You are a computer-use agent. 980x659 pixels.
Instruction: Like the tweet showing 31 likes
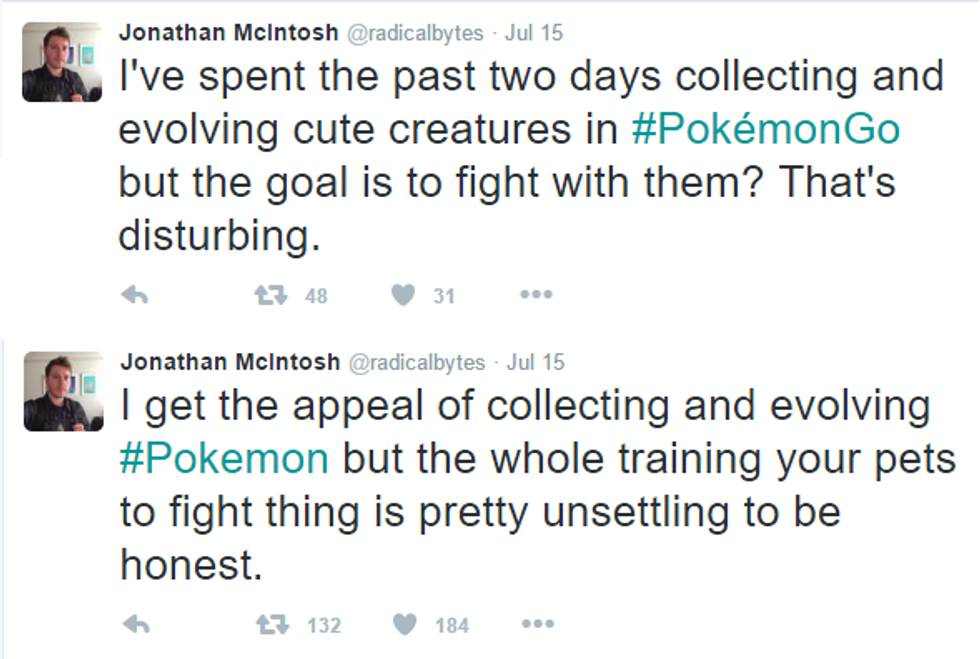point(403,295)
